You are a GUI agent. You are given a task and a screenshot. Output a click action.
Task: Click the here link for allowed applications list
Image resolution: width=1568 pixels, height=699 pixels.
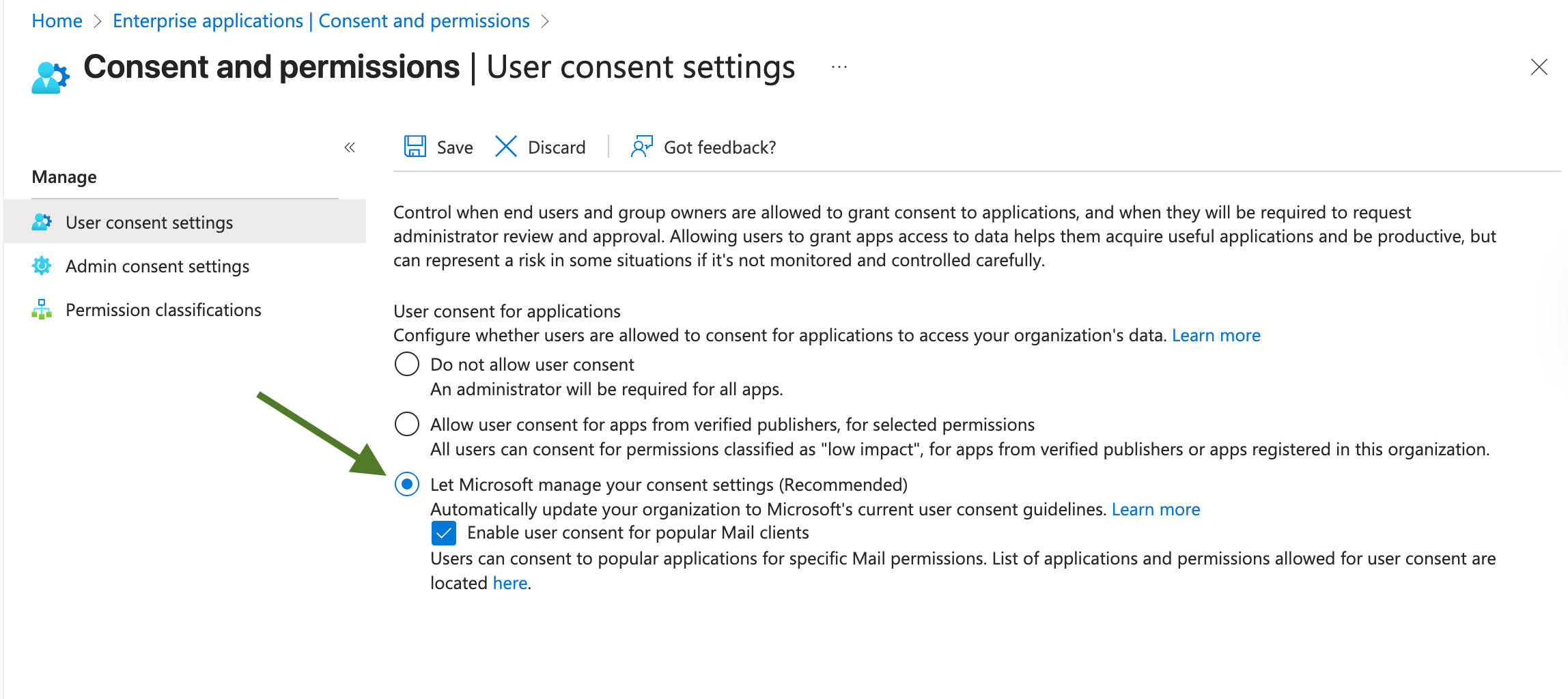coord(510,582)
